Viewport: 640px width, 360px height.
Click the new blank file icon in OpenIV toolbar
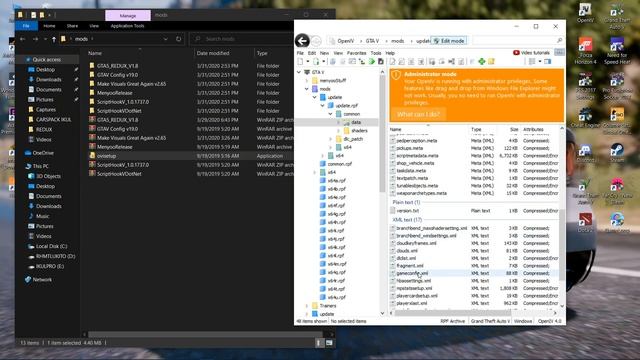(x=300, y=62)
